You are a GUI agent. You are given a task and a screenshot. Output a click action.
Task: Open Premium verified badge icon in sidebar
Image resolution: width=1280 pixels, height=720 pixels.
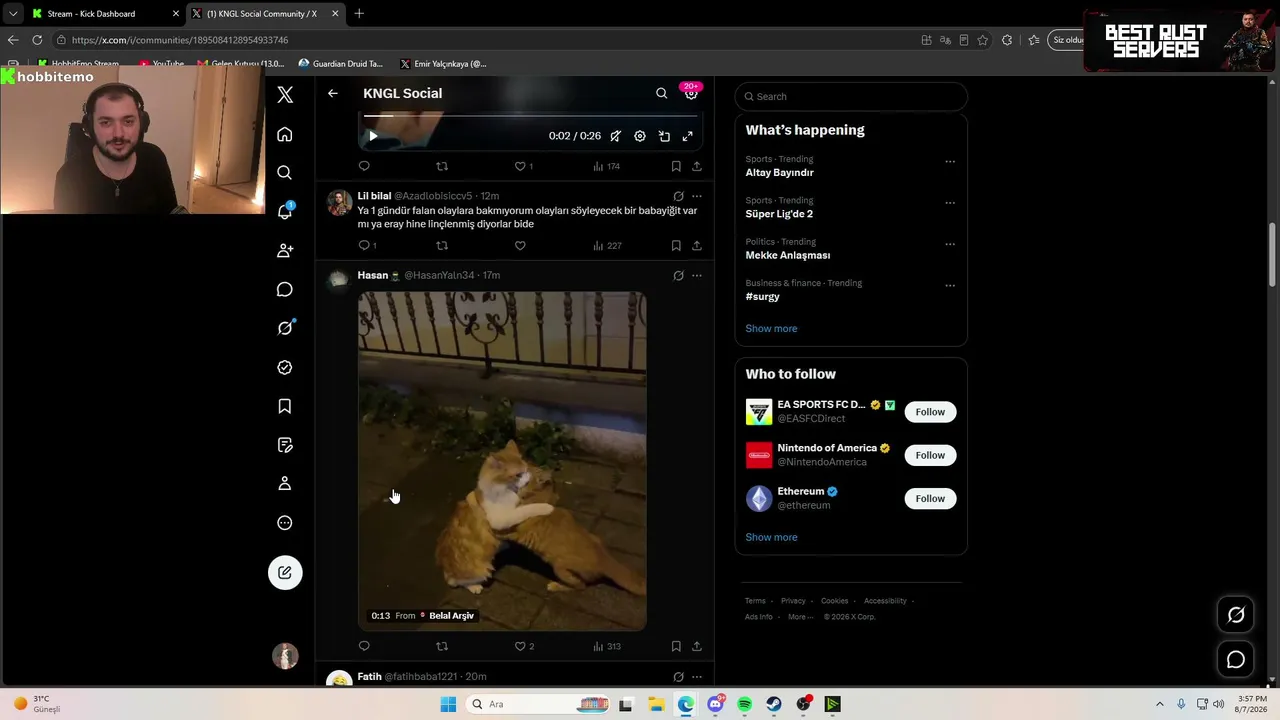pyautogui.click(x=285, y=367)
